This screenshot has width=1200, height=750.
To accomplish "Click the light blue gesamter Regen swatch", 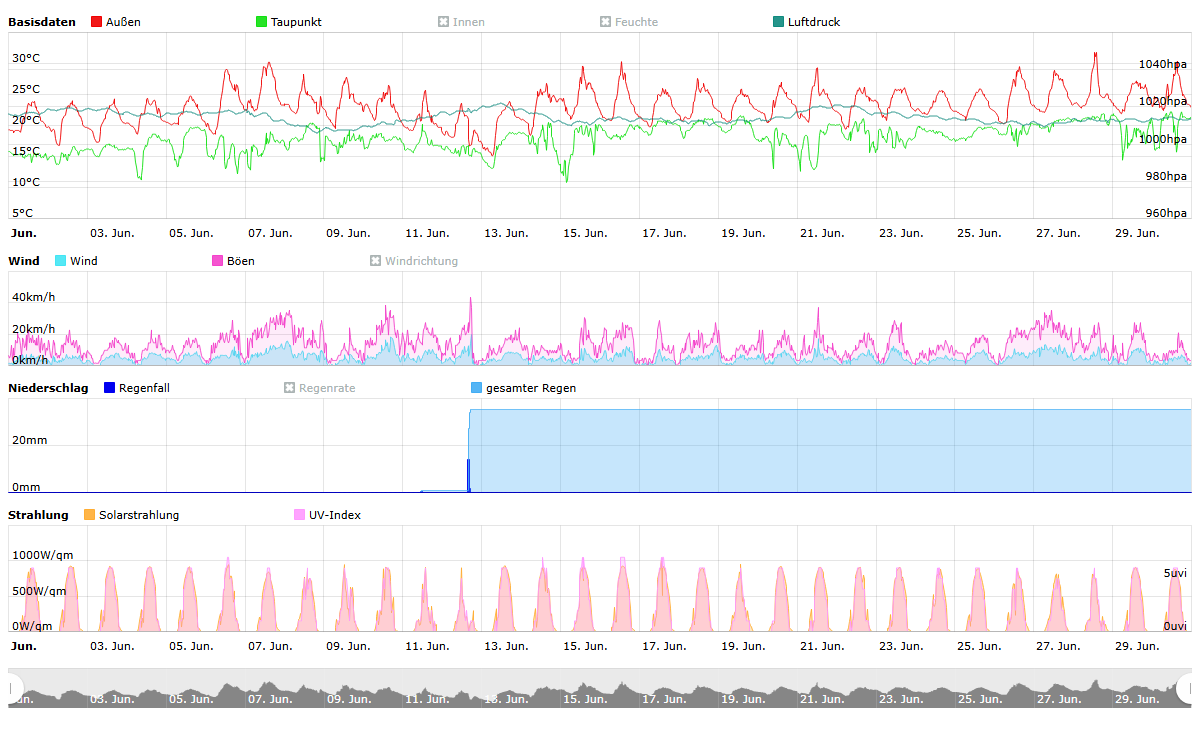I will tap(477, 388).
